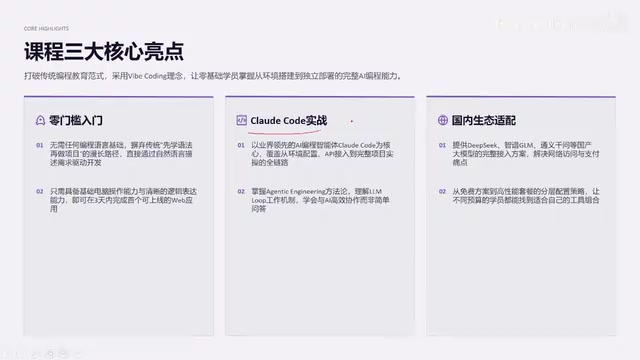Click the rocket icon beside 零门槛入门
Image resolution: width=640 pixels, height=360 pixels.
tap(40, 120)
